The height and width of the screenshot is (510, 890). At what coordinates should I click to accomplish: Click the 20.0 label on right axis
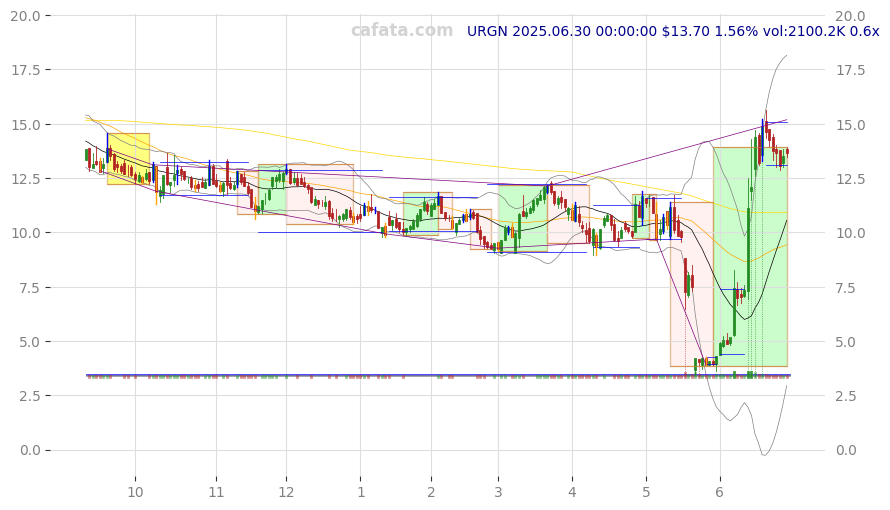(851, 16)
